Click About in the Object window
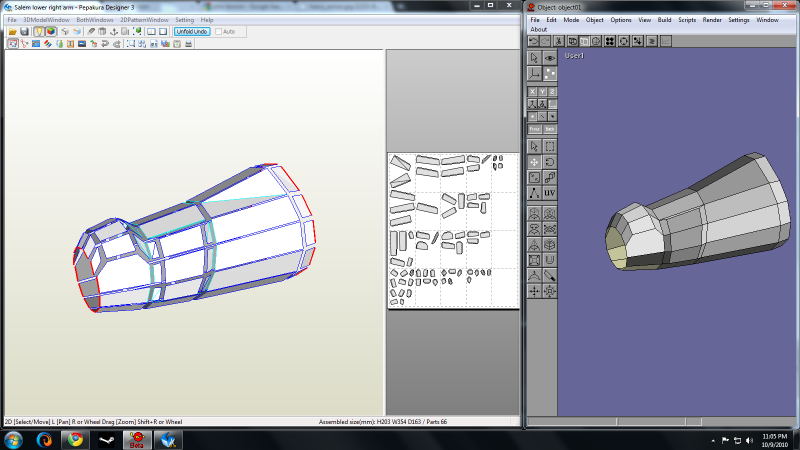 539,30
